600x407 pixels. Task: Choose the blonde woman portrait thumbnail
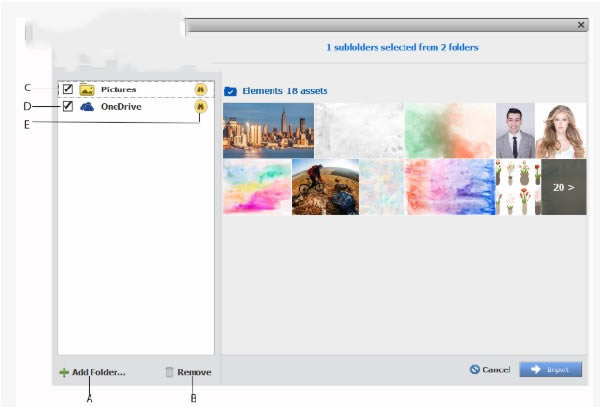click(x=561, y=130)
